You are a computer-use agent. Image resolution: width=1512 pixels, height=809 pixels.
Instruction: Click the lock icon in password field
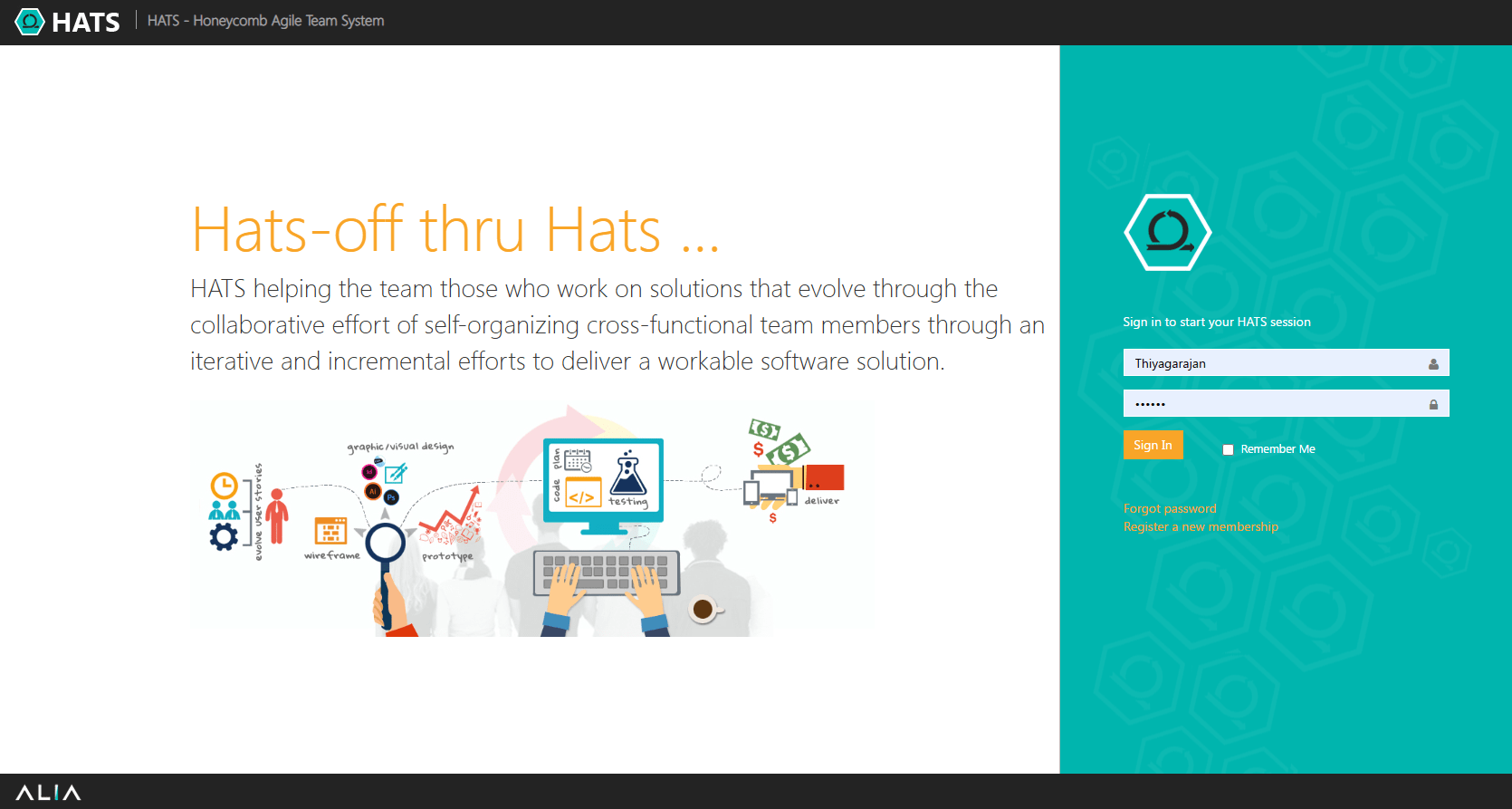(x=1433, y=405)
